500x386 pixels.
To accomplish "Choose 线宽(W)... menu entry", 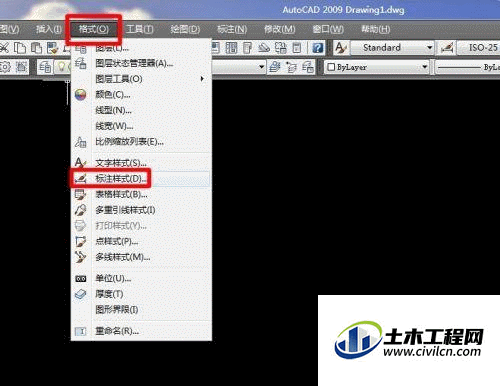I will pos(141,126).
